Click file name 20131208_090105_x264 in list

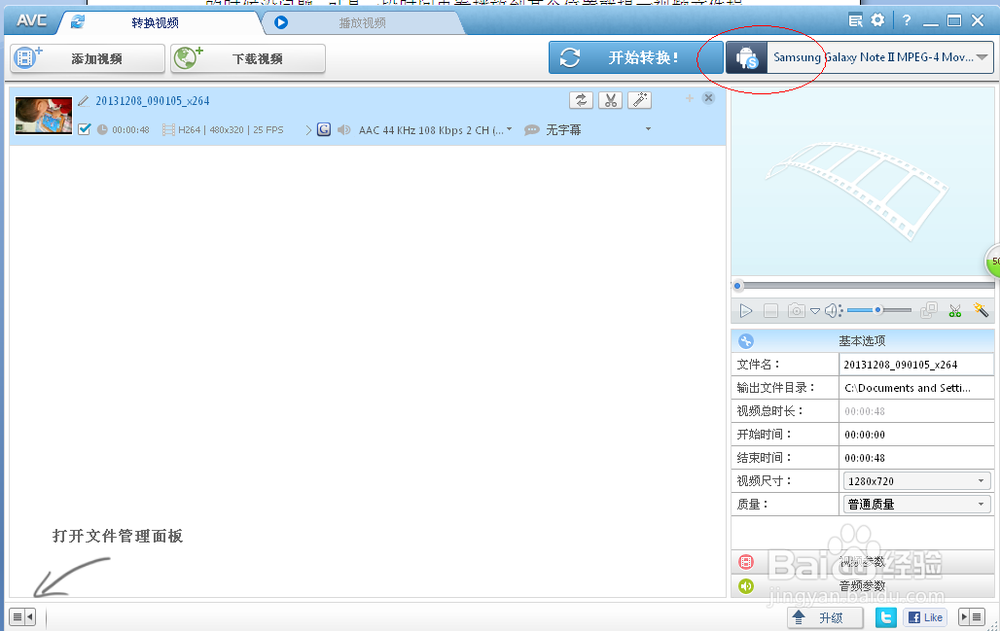tap(152, 101)
